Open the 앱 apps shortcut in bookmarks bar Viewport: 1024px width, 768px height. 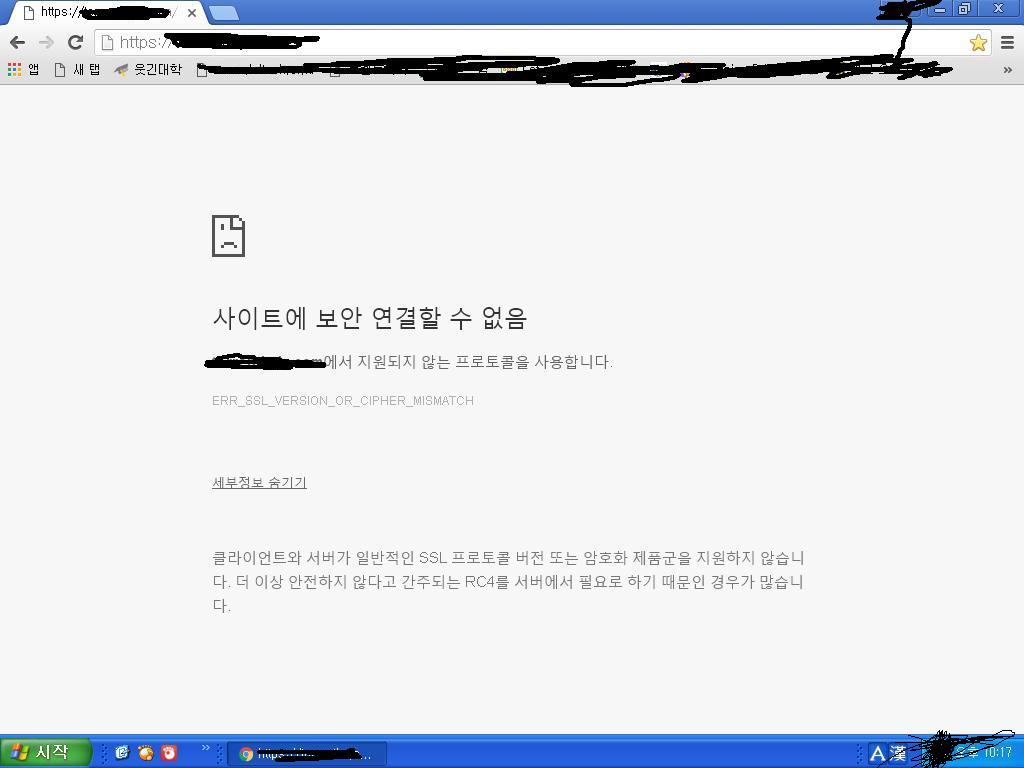24,69
